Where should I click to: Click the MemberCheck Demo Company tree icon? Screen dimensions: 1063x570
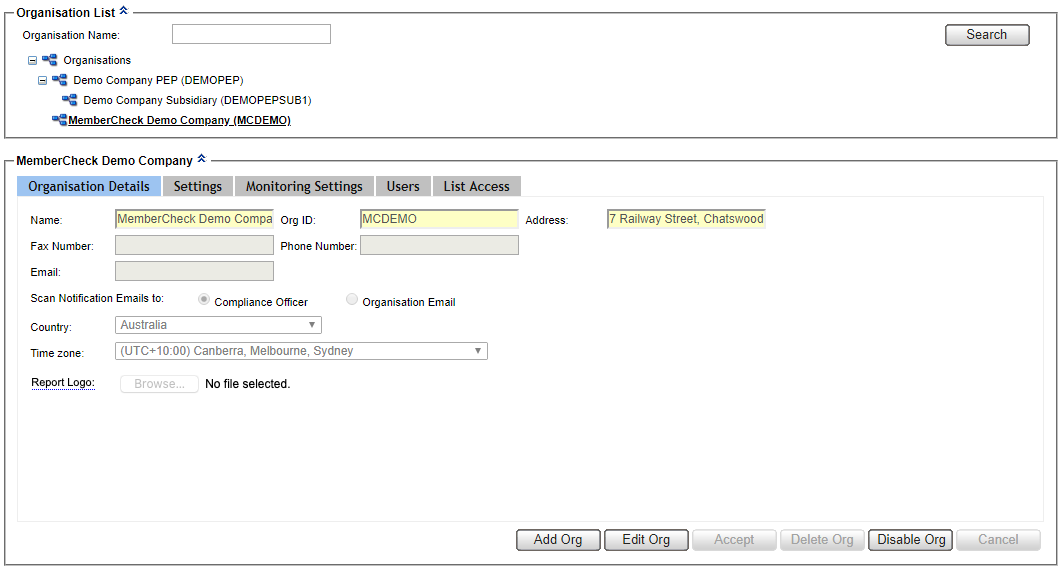coord(60,120)
